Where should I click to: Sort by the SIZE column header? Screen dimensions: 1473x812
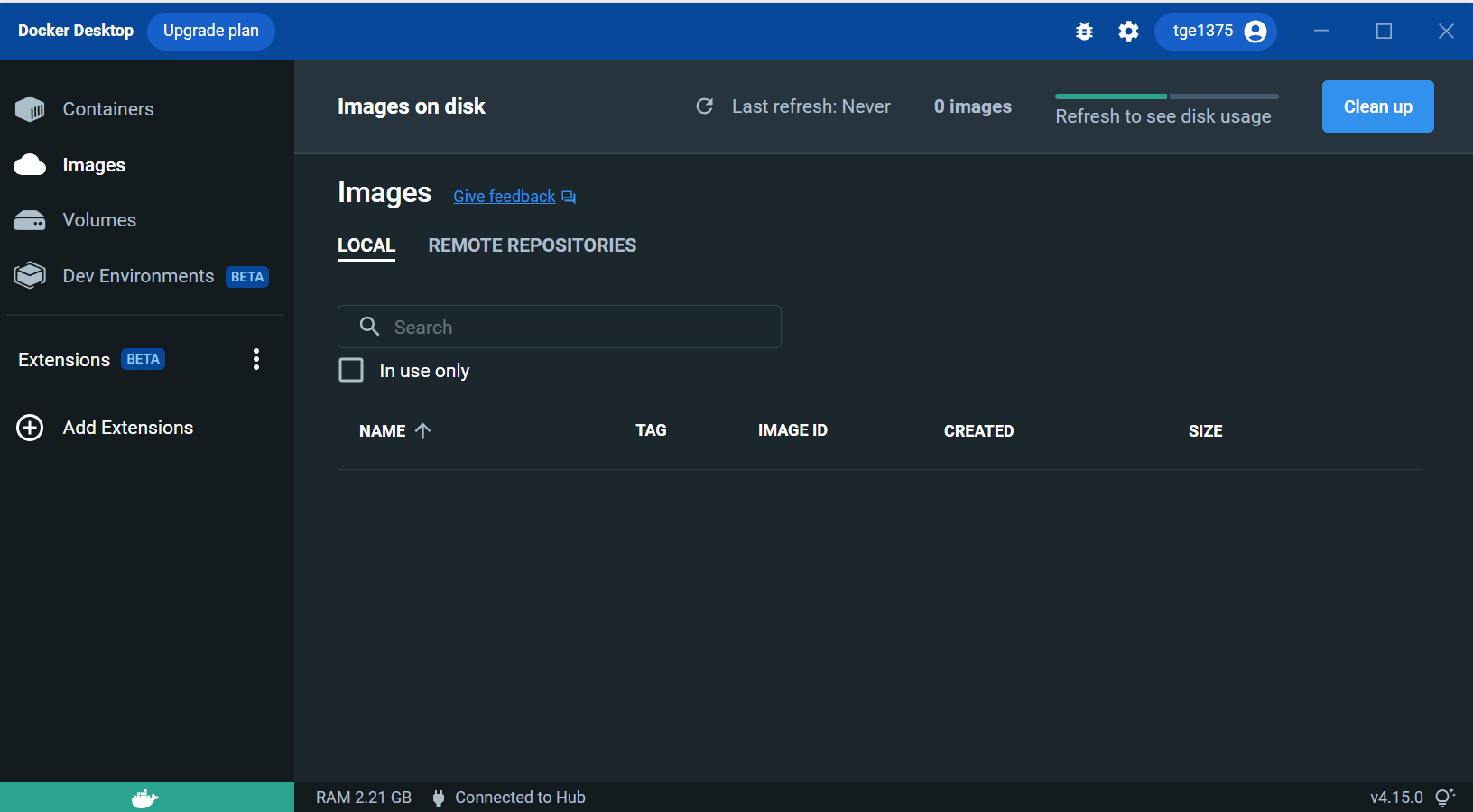click(1205, 431)
